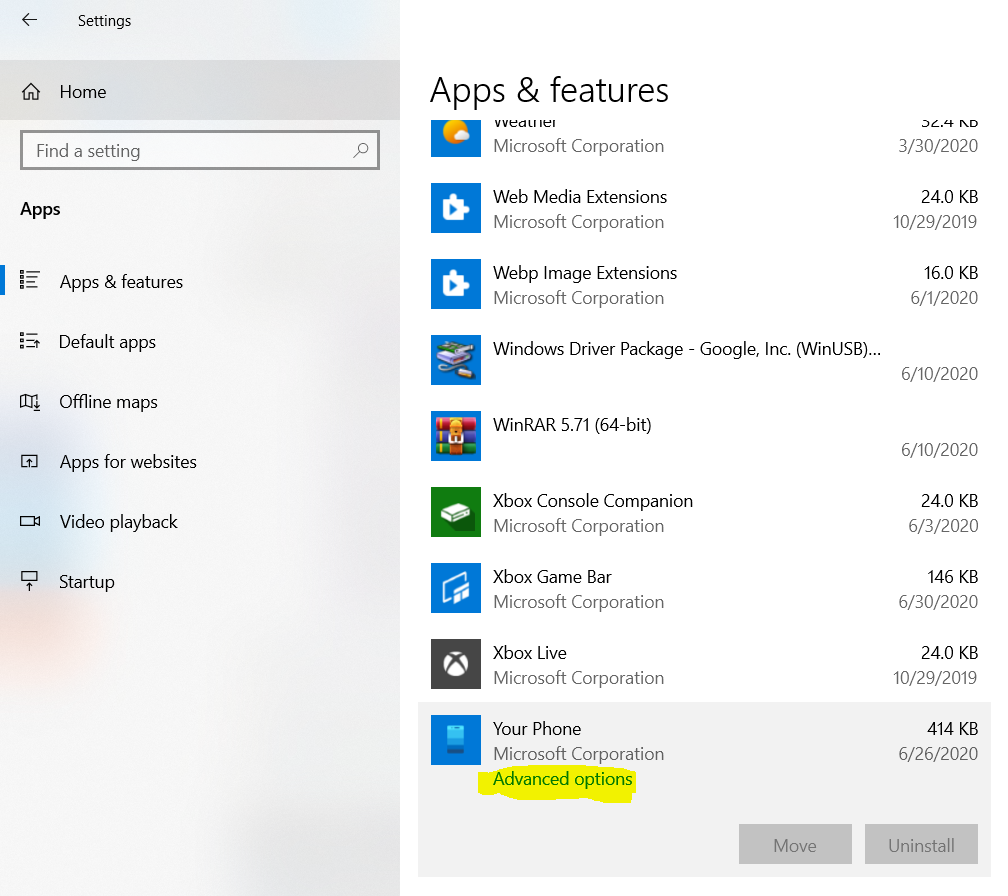Click the Apps & features list icon
This screenshot has width=1008, height=896.
click(30, 280)
